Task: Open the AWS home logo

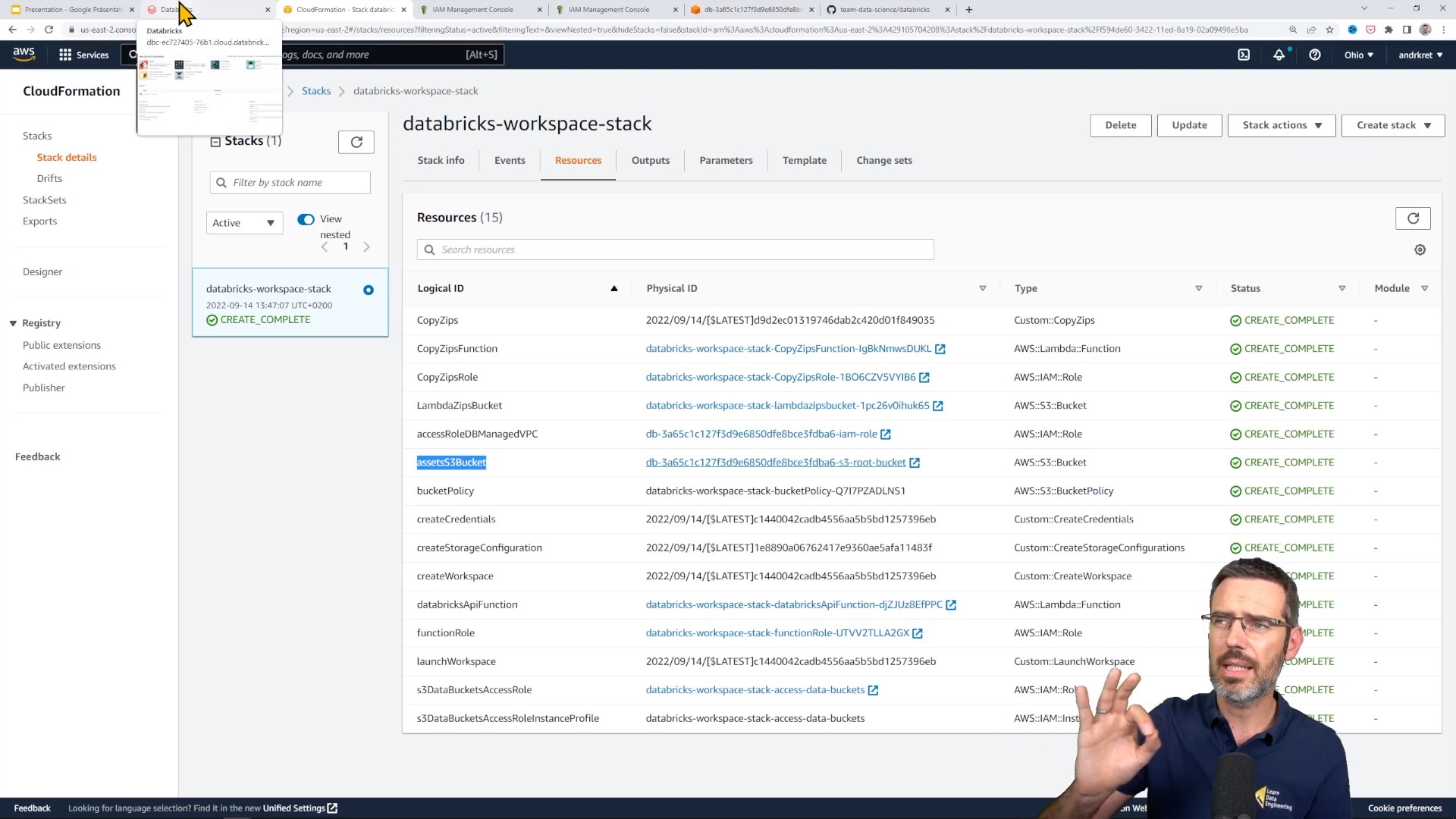Action: coord(24,54)
